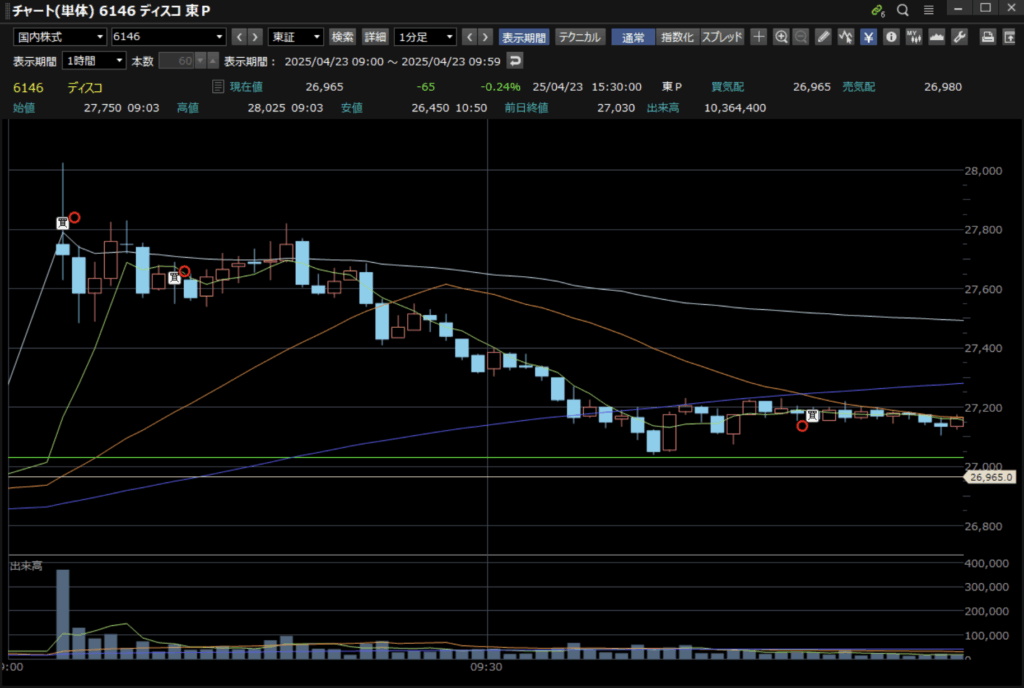The height and width of the screenshot is (688, 1024).
Task: Click the 26,965.0 current price marker
Action: (991, 478)
